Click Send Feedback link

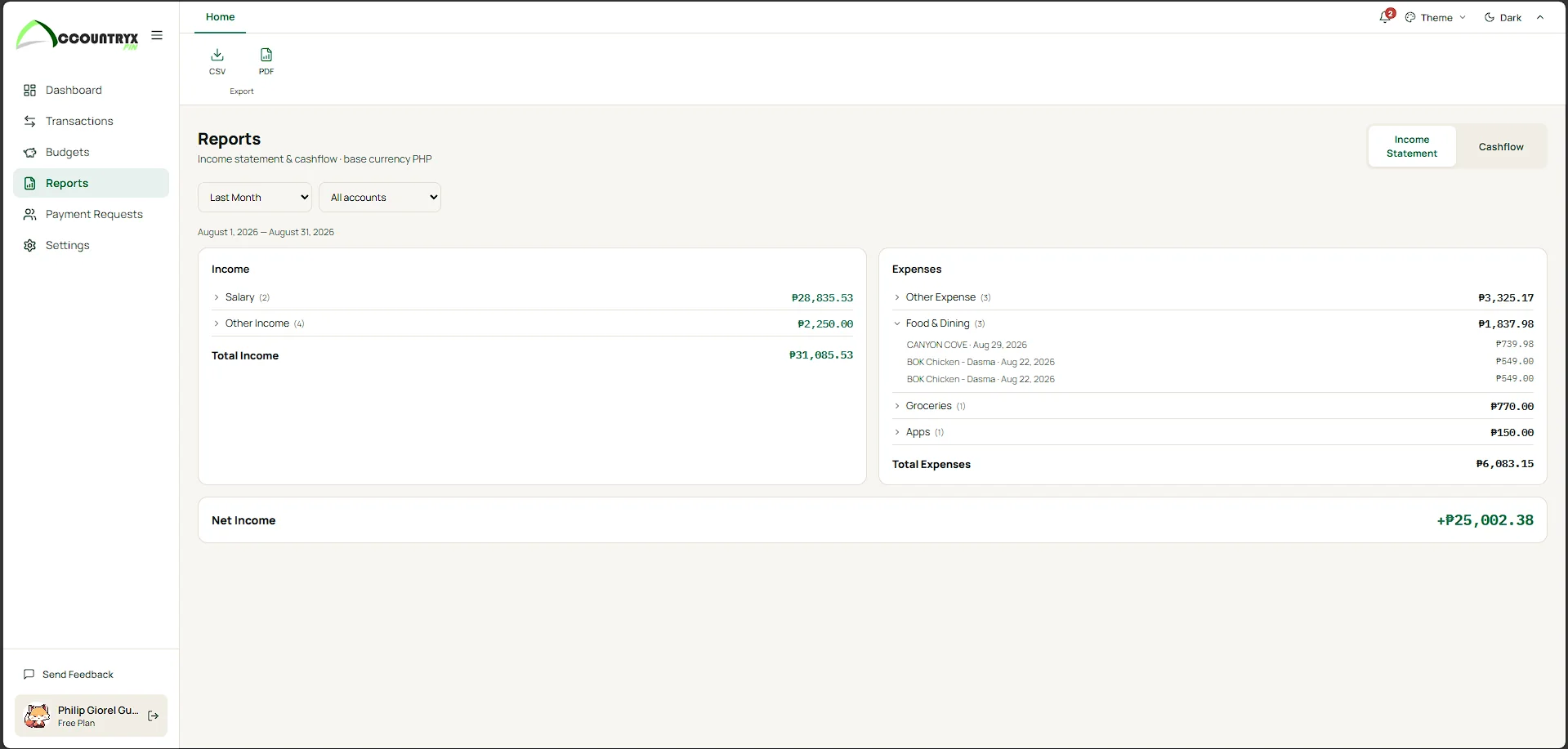pyautogui.click(x=78, y=675)
